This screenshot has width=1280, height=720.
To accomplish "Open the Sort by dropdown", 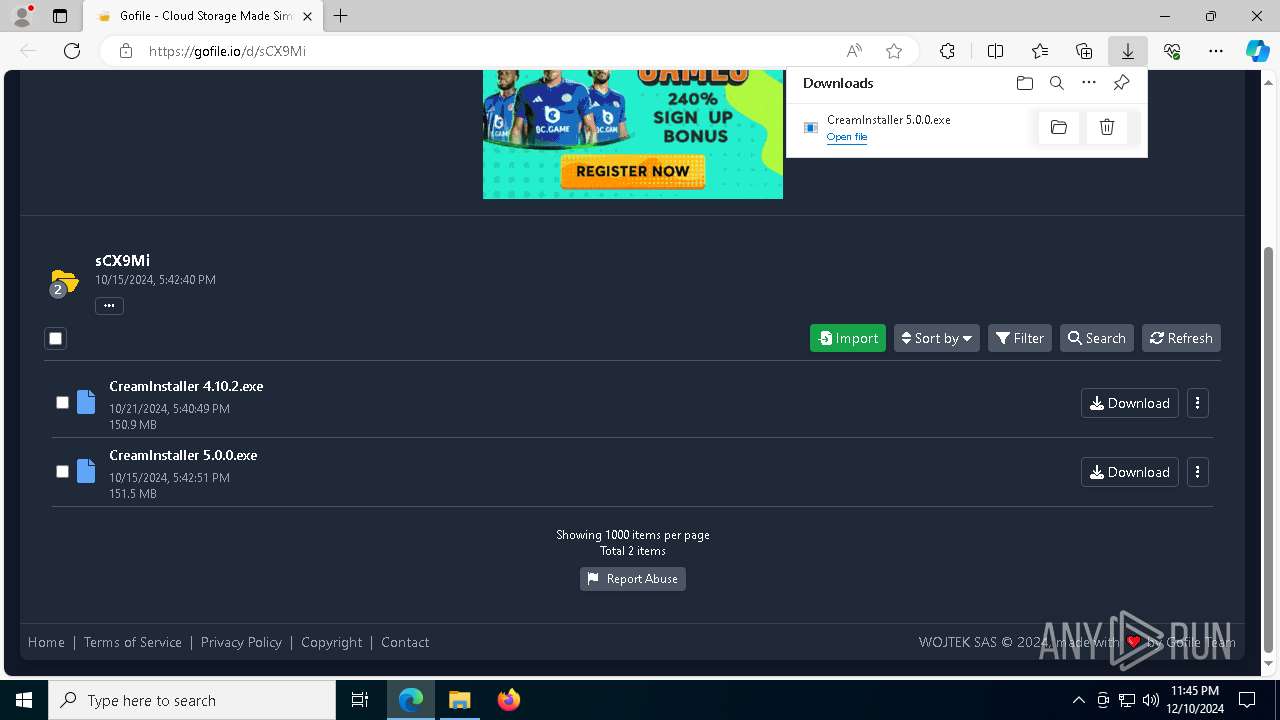I will point(936,338).
